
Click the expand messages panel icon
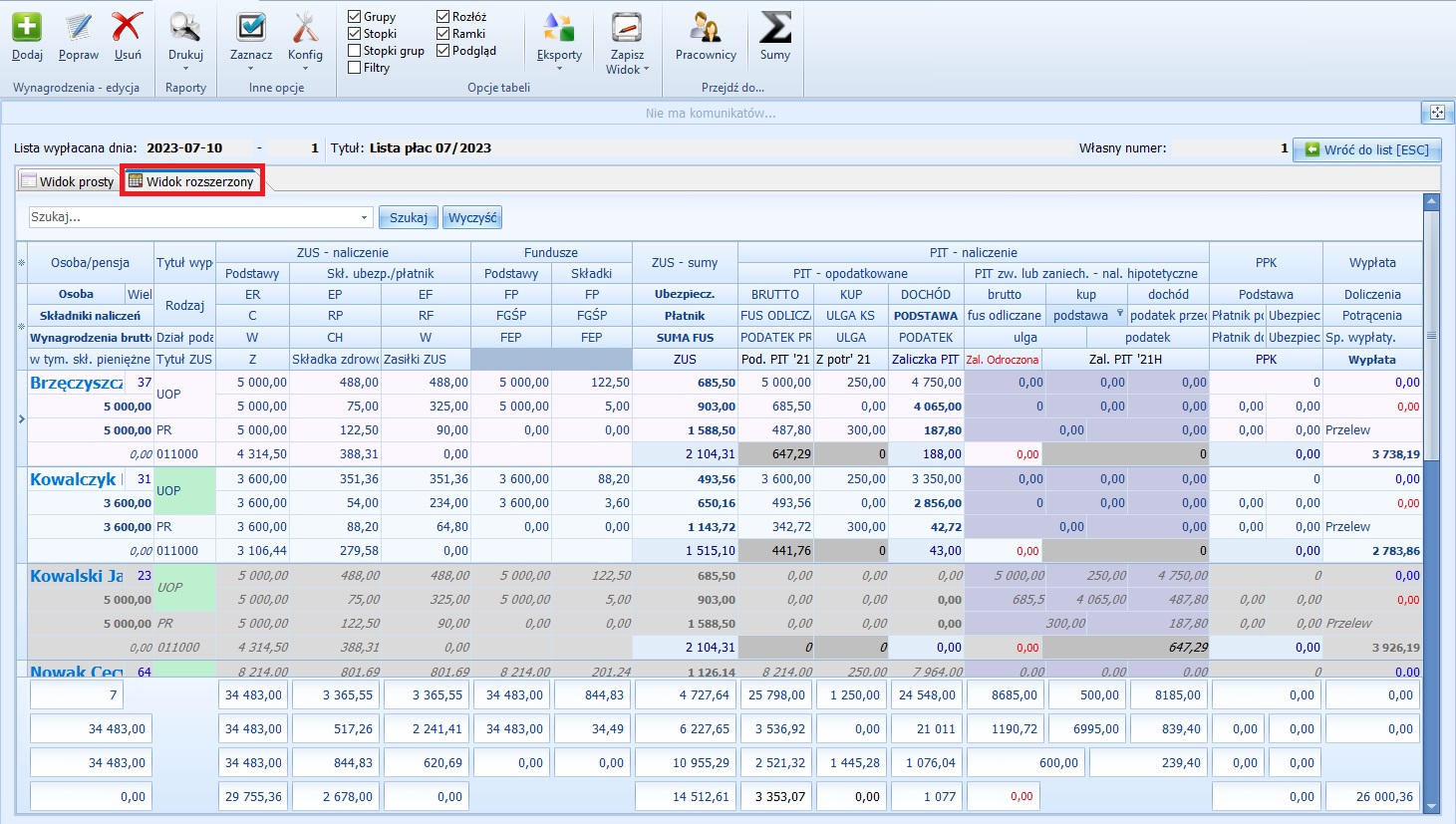coord(1437,113)
